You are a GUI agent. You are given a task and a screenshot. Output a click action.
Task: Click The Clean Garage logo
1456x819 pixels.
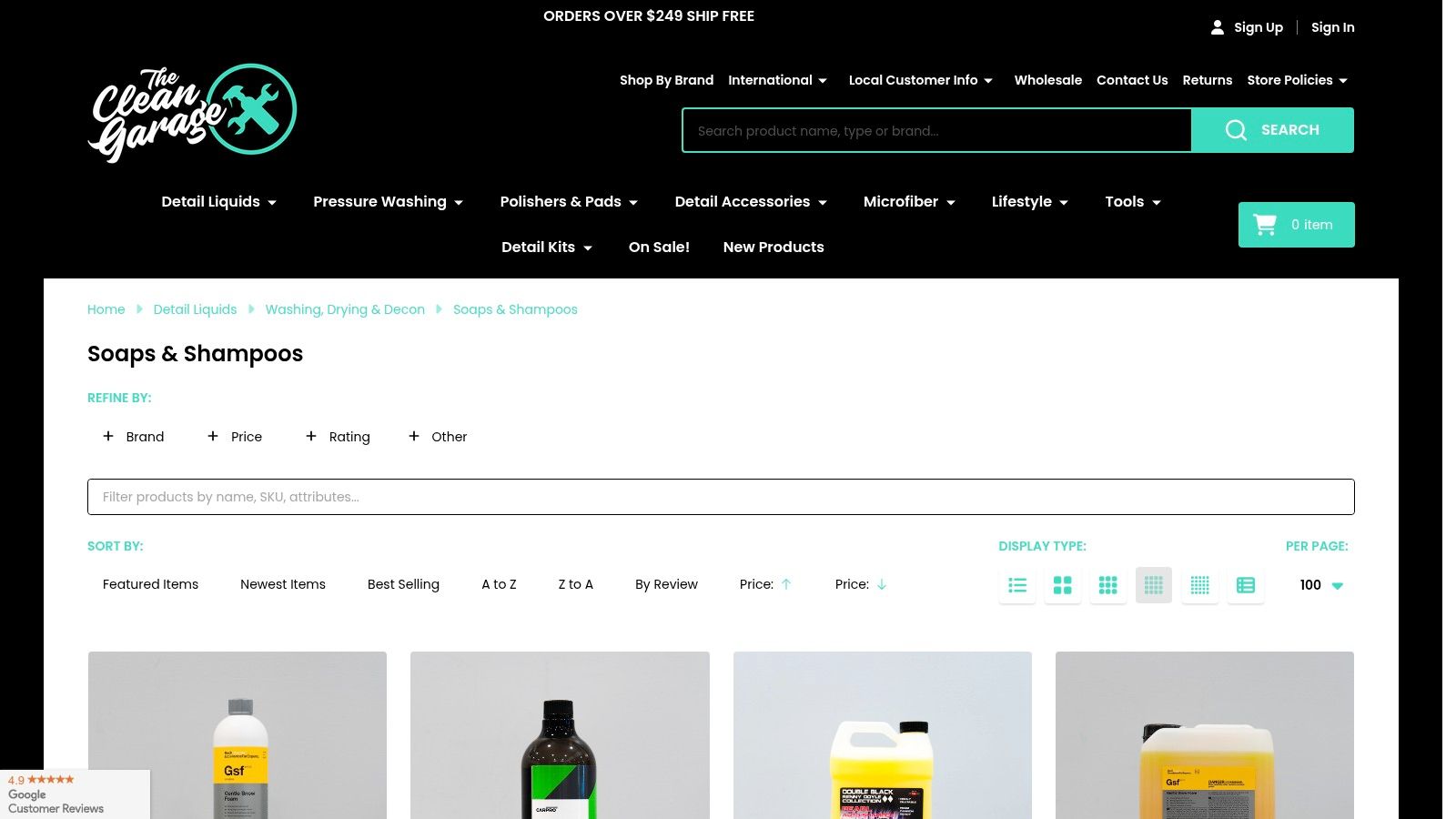pos(192,113)
